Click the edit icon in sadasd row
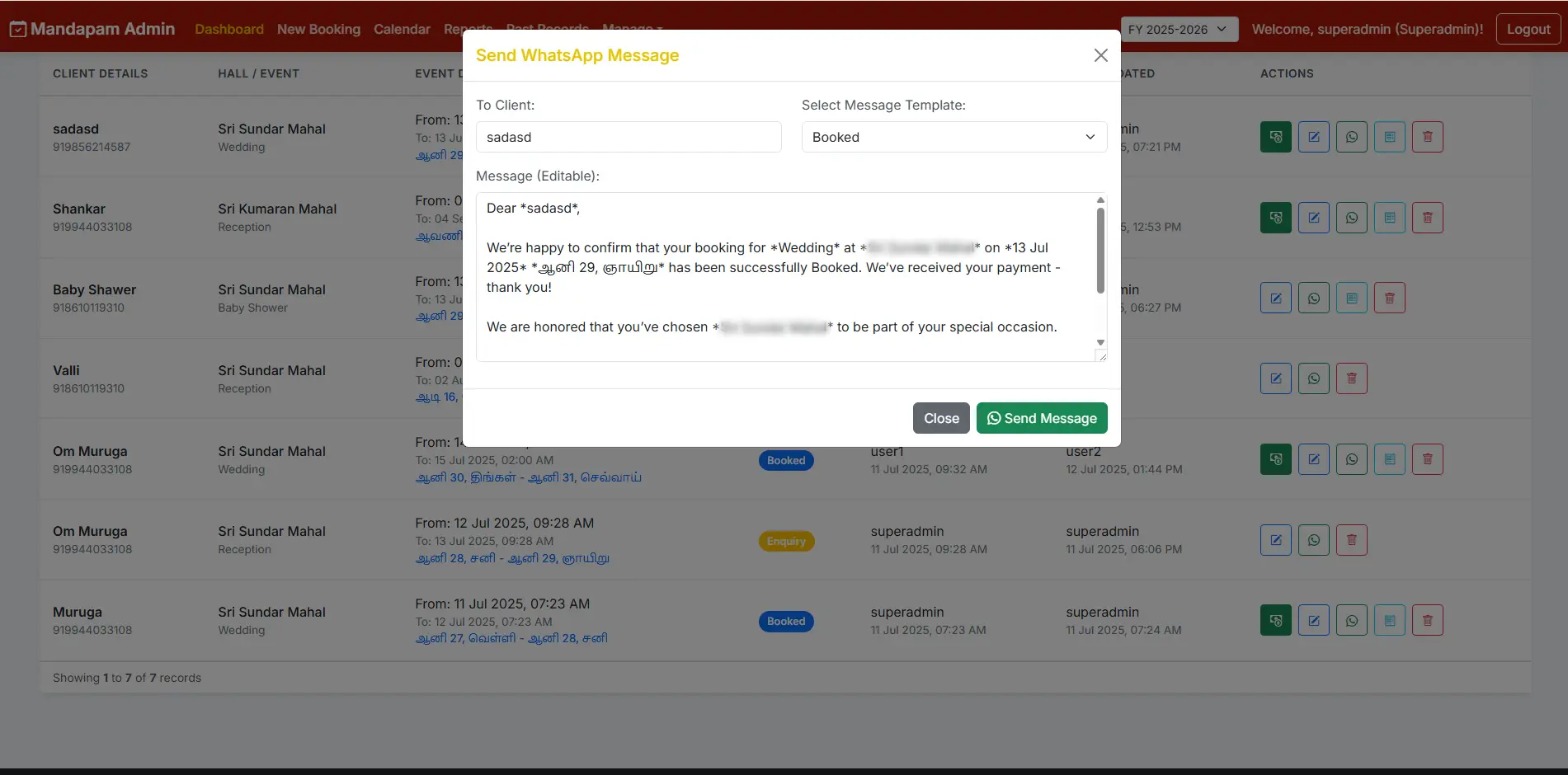The image size is (1568, 775). (1313, 137)
